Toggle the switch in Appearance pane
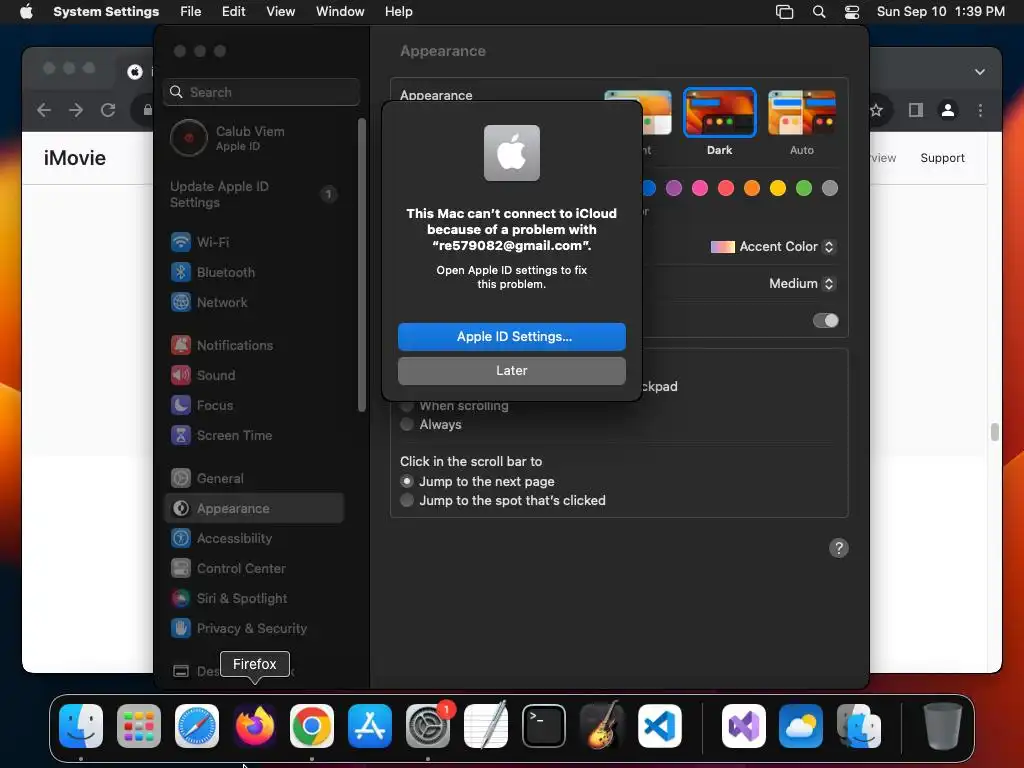Viewport: 1024px width, 768px height. point(825,321)
